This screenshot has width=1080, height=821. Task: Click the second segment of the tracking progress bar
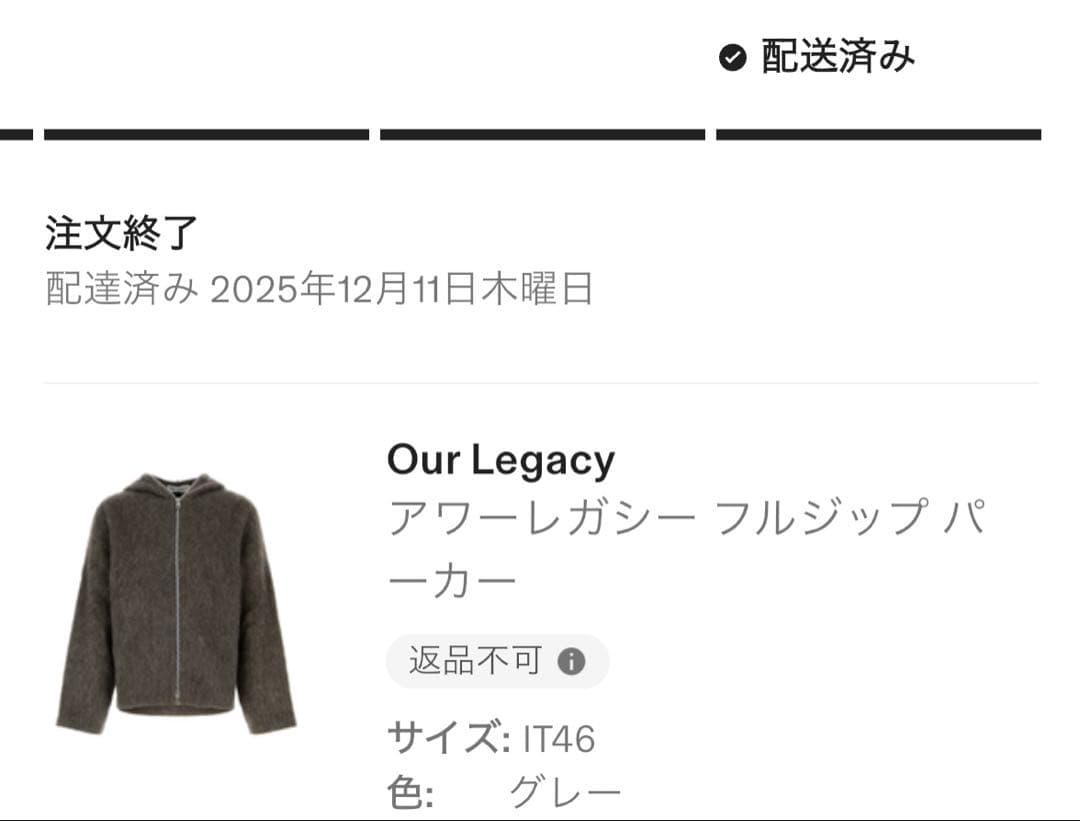540,131
